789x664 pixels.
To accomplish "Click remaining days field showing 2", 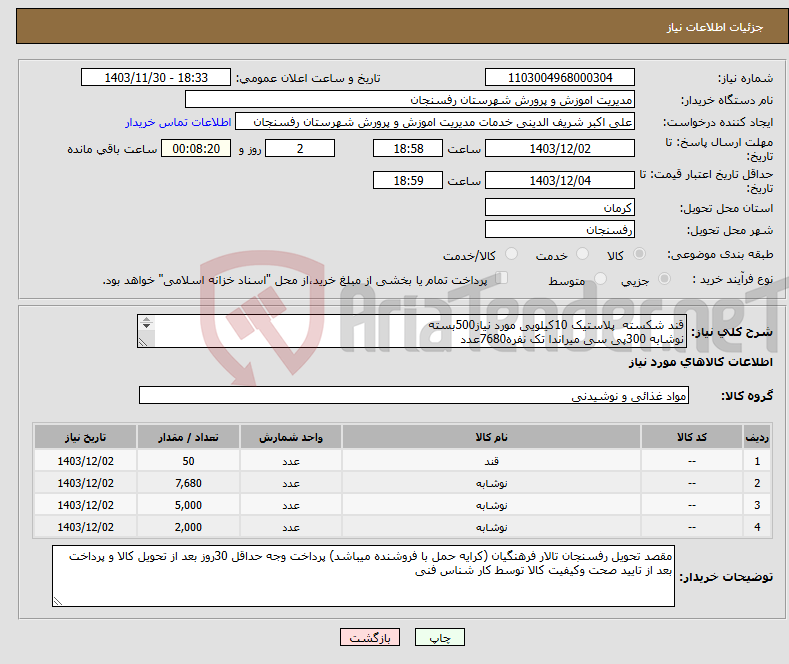I will [300, 148].
